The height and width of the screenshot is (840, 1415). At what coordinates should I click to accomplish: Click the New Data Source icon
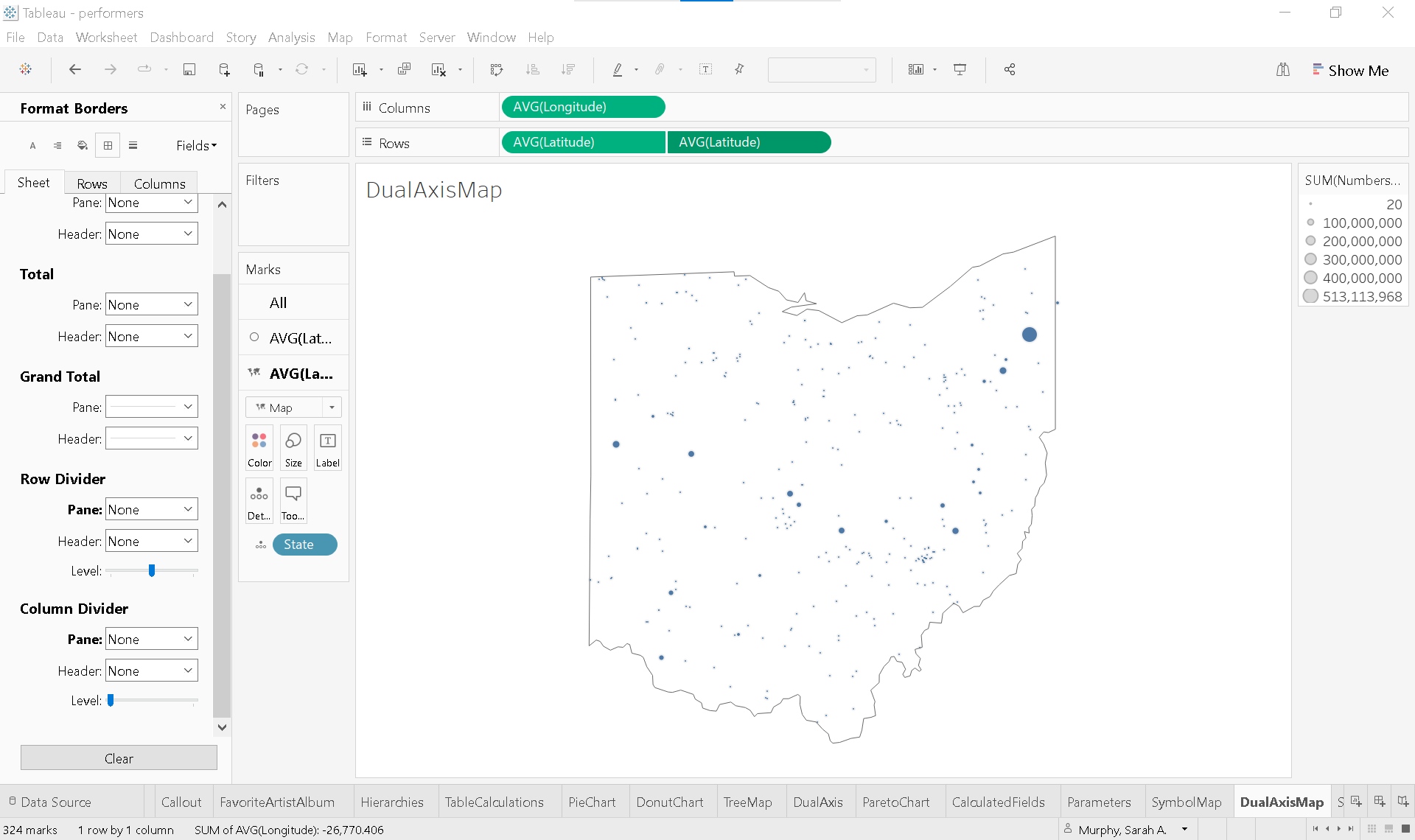click(224, 69)
